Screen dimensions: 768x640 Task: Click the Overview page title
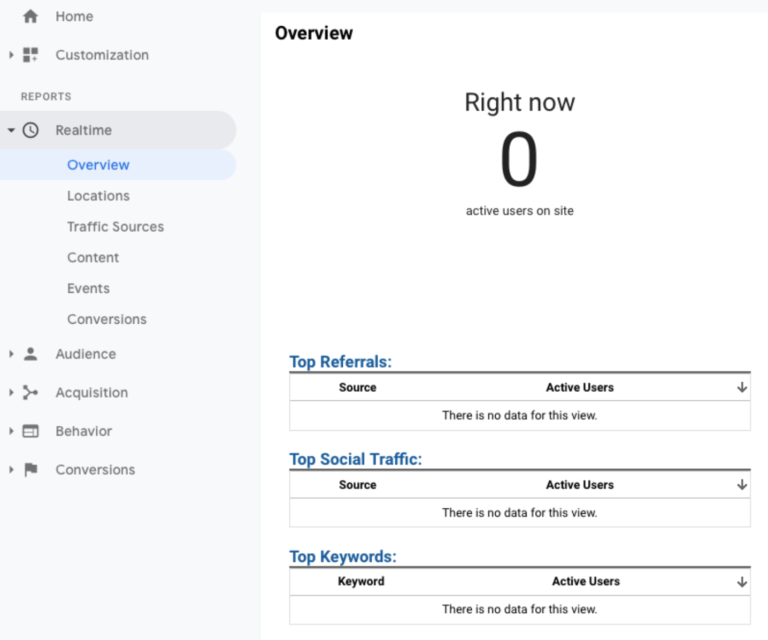[x=314, y=33]
